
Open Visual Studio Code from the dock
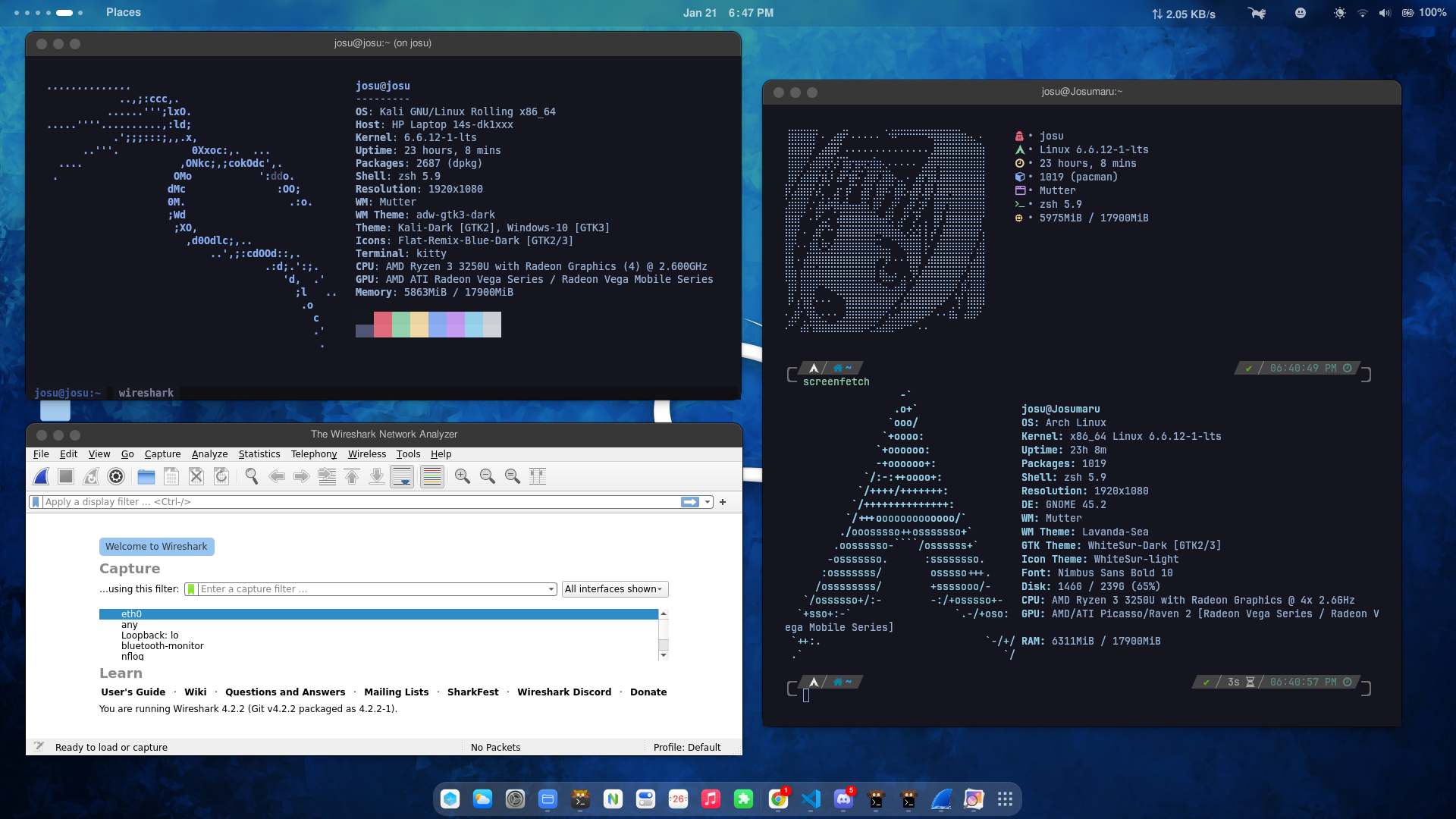[811, 799]
